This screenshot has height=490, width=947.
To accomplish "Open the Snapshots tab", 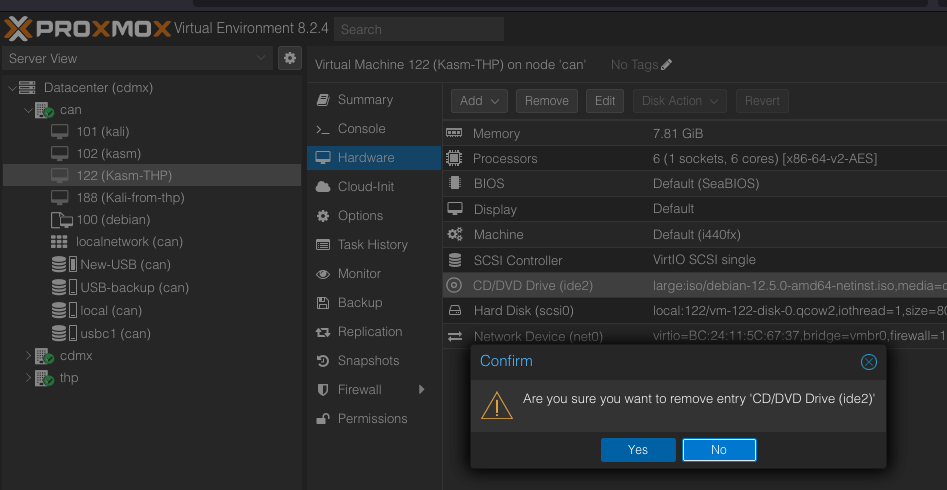I will (368, 361).
